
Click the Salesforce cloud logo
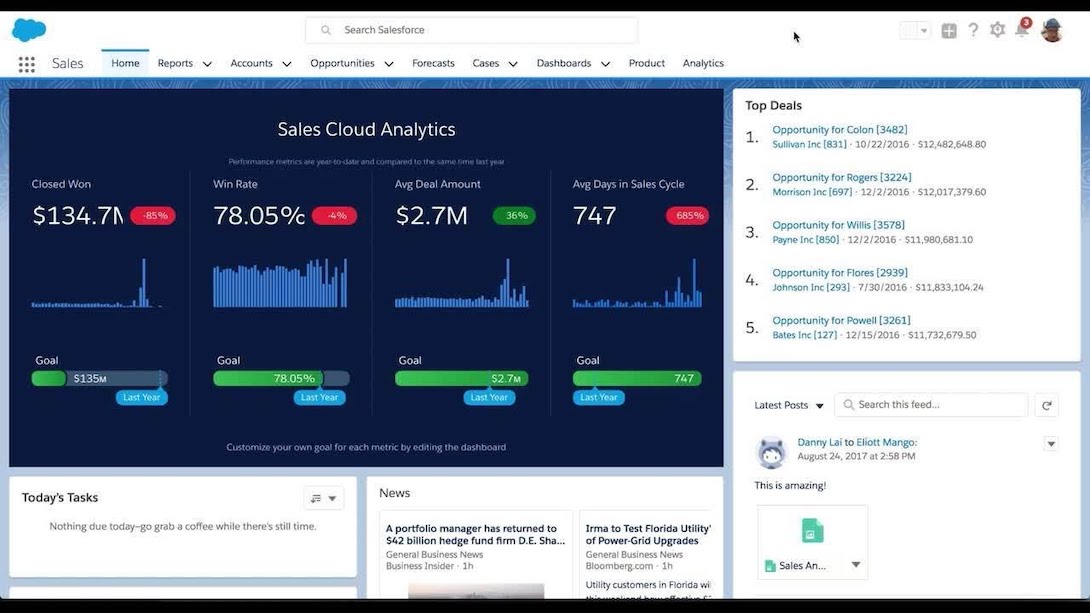[29, 30]
